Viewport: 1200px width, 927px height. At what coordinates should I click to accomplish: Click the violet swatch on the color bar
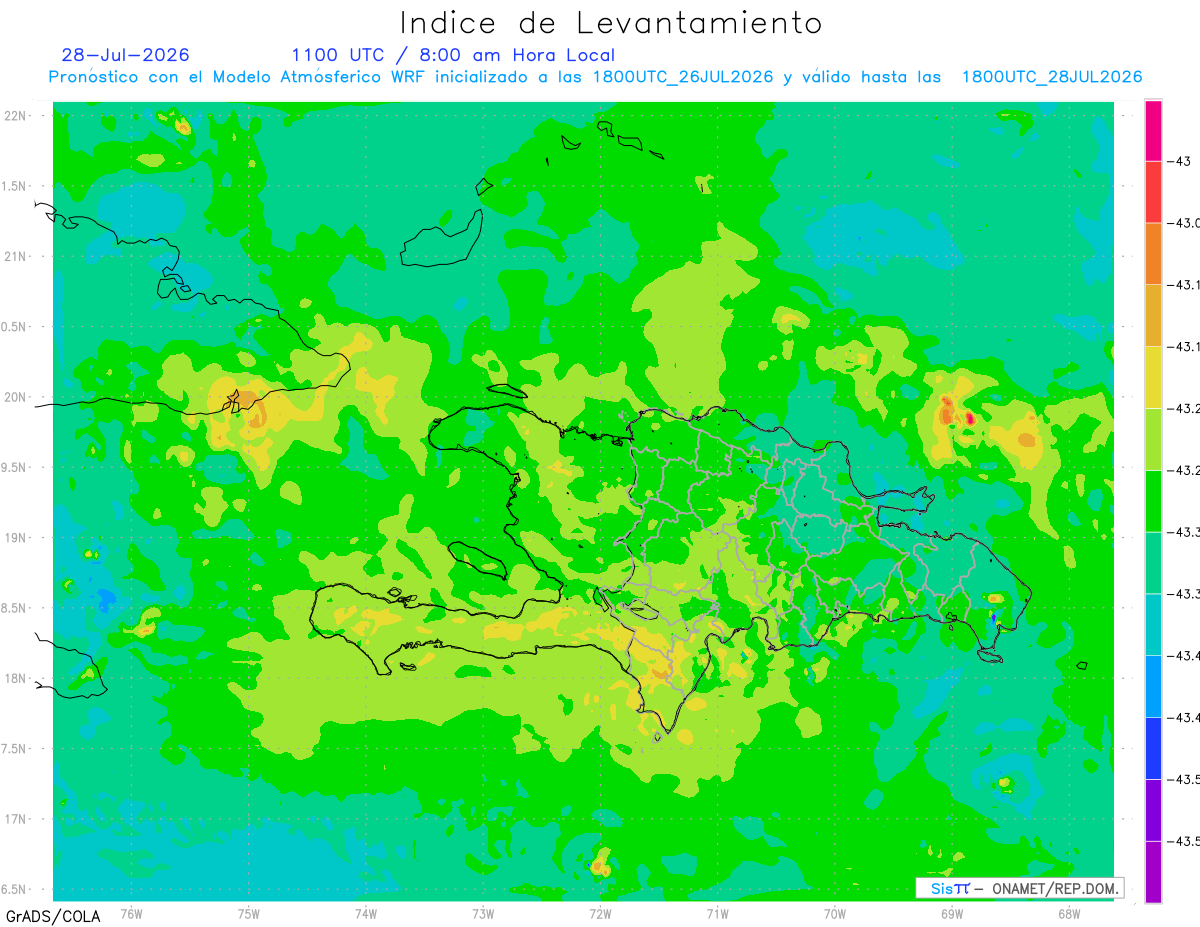pyautogui.click(x=1153, y=810)
